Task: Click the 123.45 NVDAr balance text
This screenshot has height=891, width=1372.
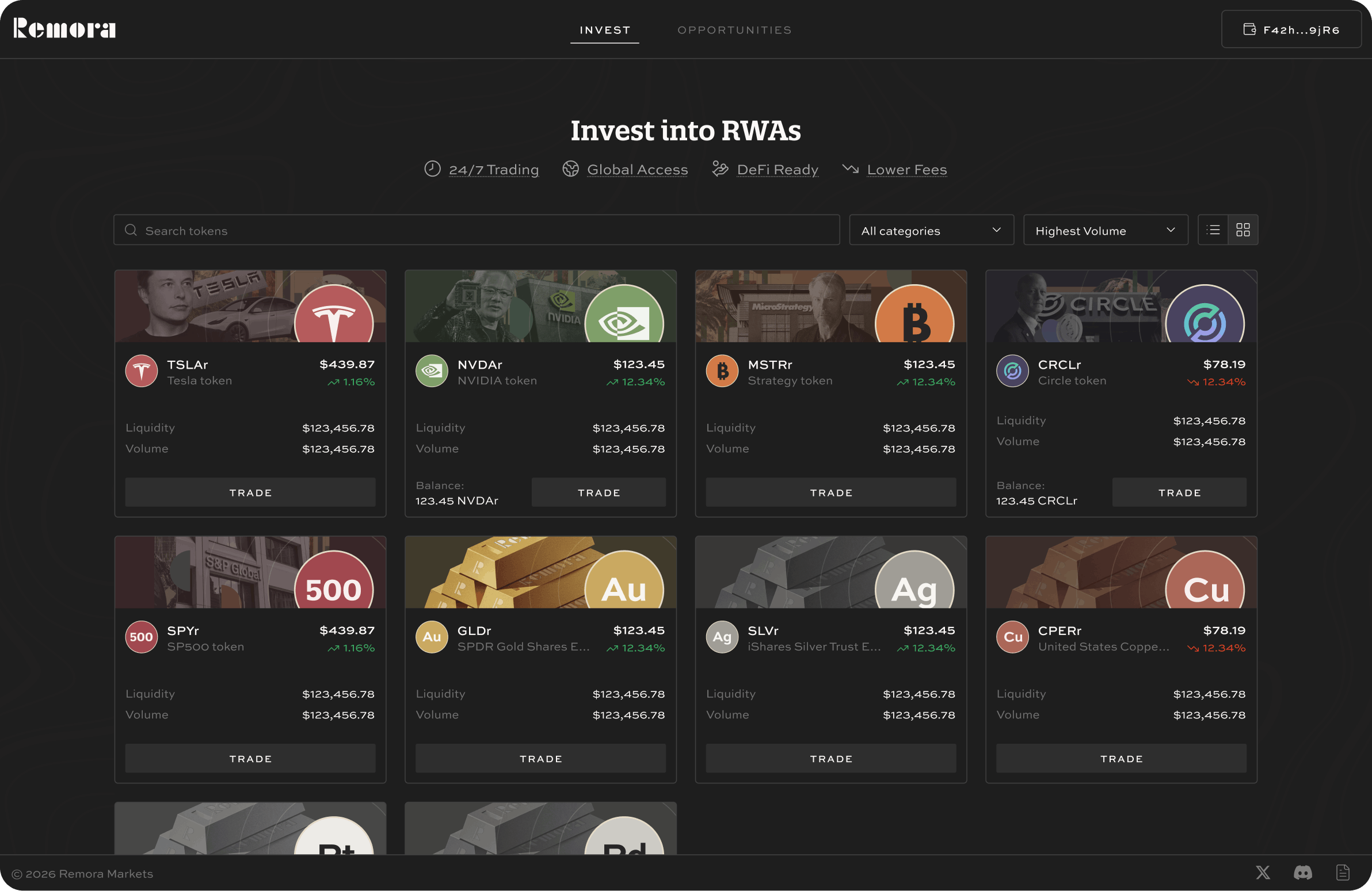Action: pyautogui.click(x=456, y=501)
